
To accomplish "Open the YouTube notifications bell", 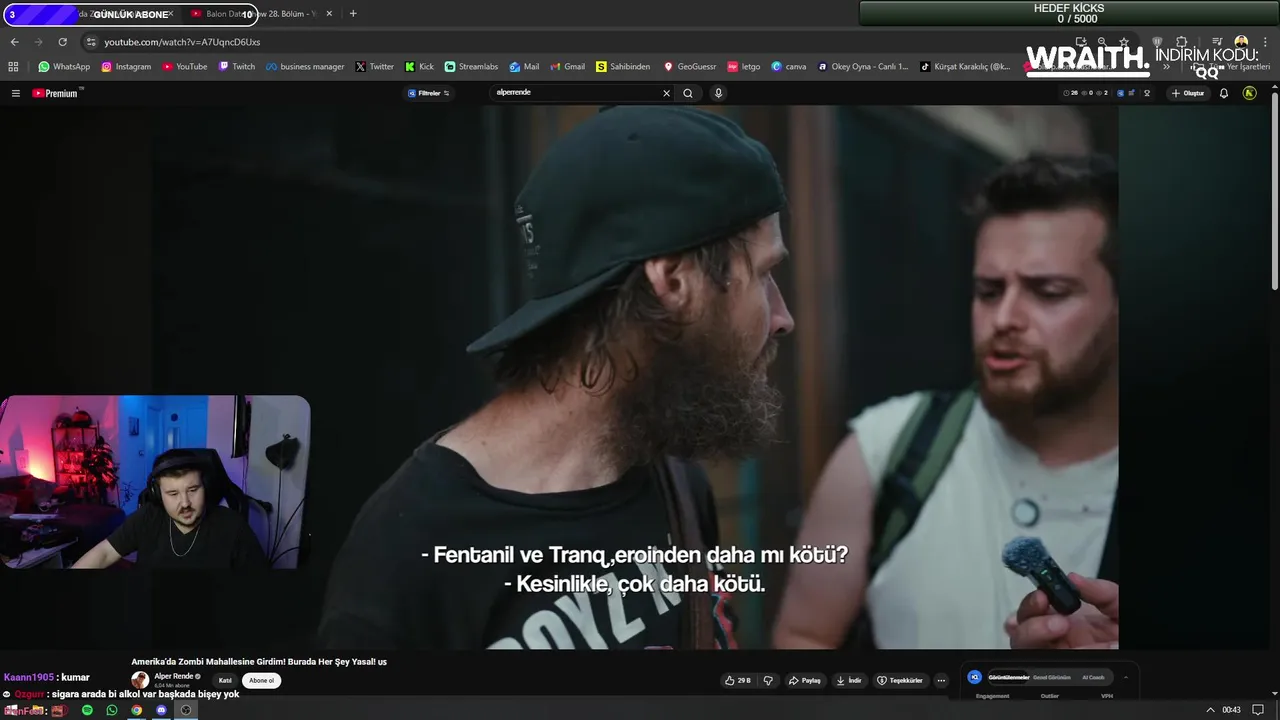I will click(x=1224, y=93).
